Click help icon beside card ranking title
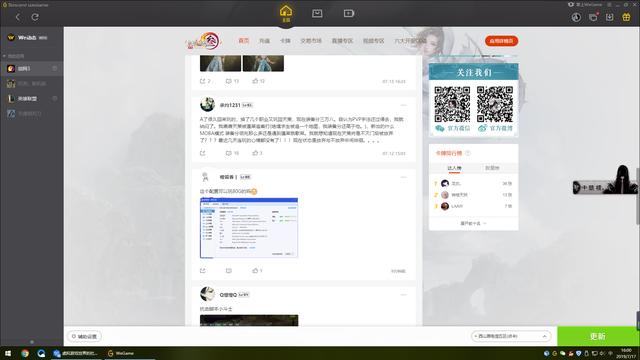The width and height of the screenshot is (640, 360). pyautogui.click(x=468, y=153)
